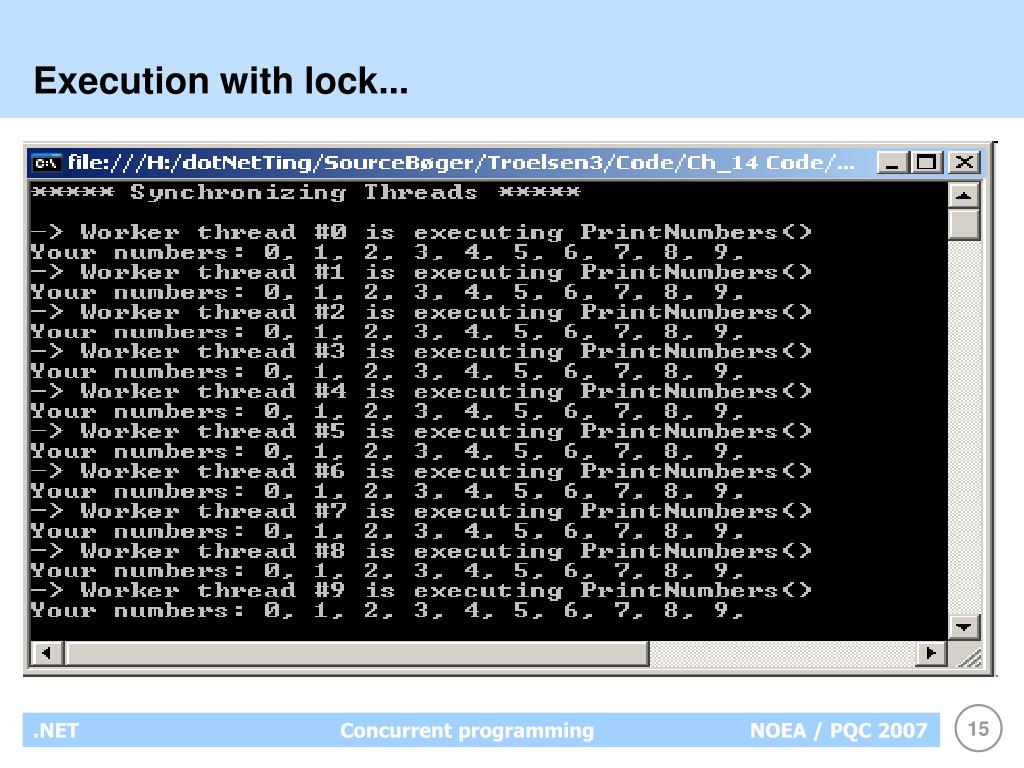Click the 'Worker thread #7' output line
The image size is (1024, 768).
pyautogui.click(x=421, y=511)
